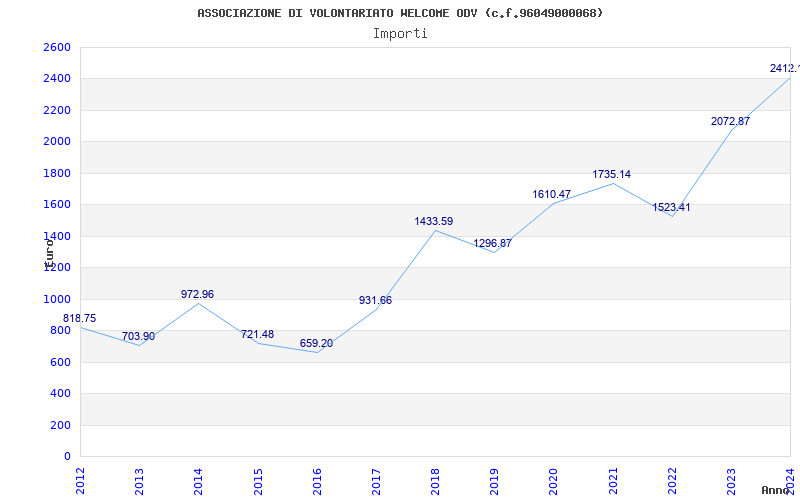
Task: Select the 2017 x-axis year label
Action: point(376,481)
